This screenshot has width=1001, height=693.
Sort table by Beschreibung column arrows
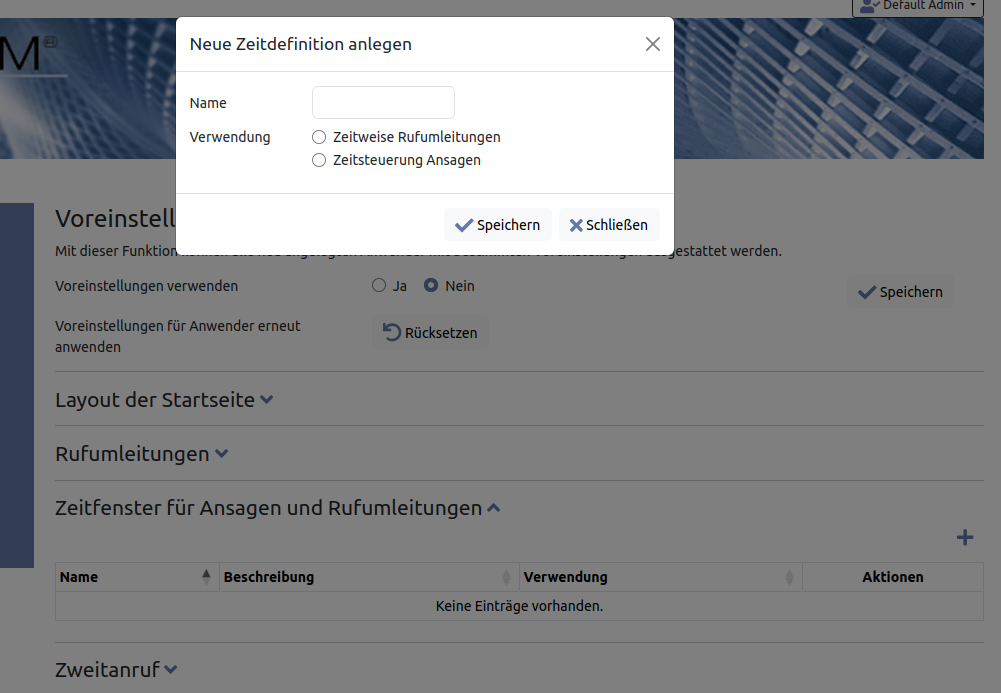pos(506,577)
